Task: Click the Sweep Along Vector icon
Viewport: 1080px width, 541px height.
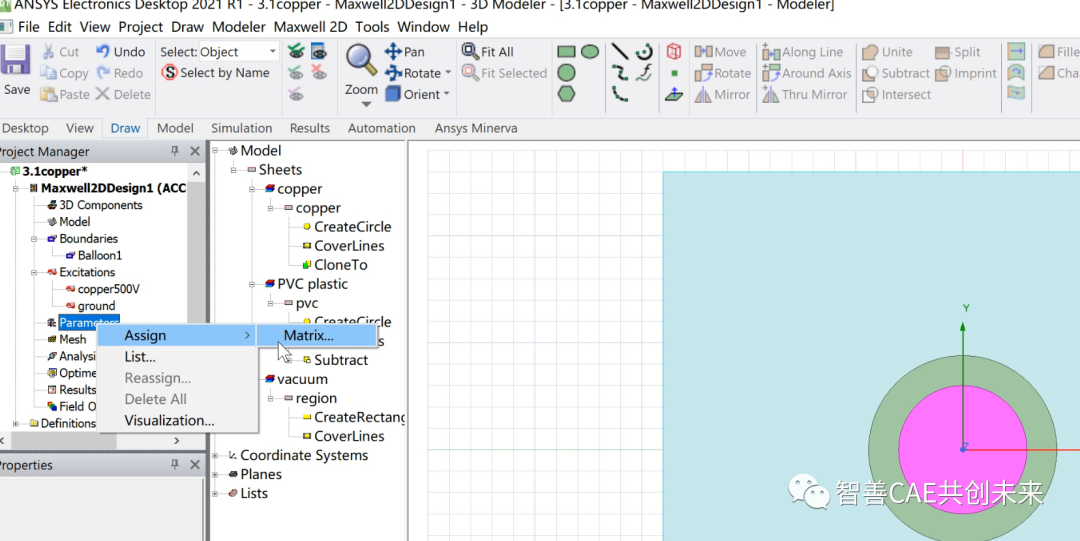Action: tap(1016, 52)
